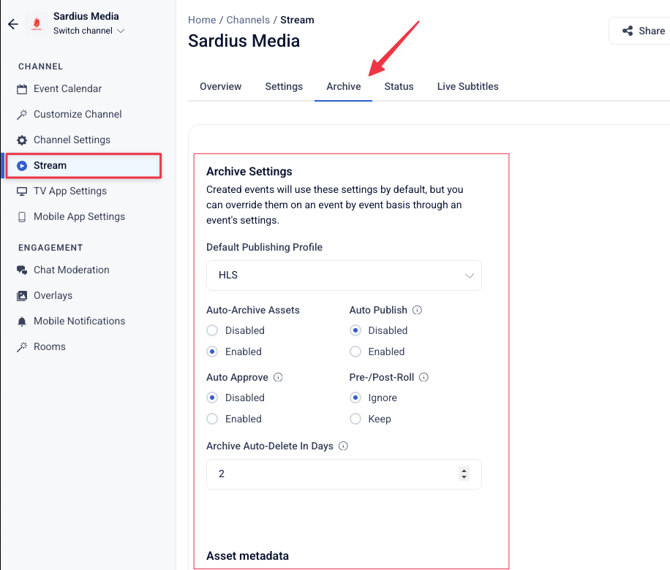Screen dimensions: 670x570
Task: Switch to the Live Subtitles tab
Action: [467, 87]
